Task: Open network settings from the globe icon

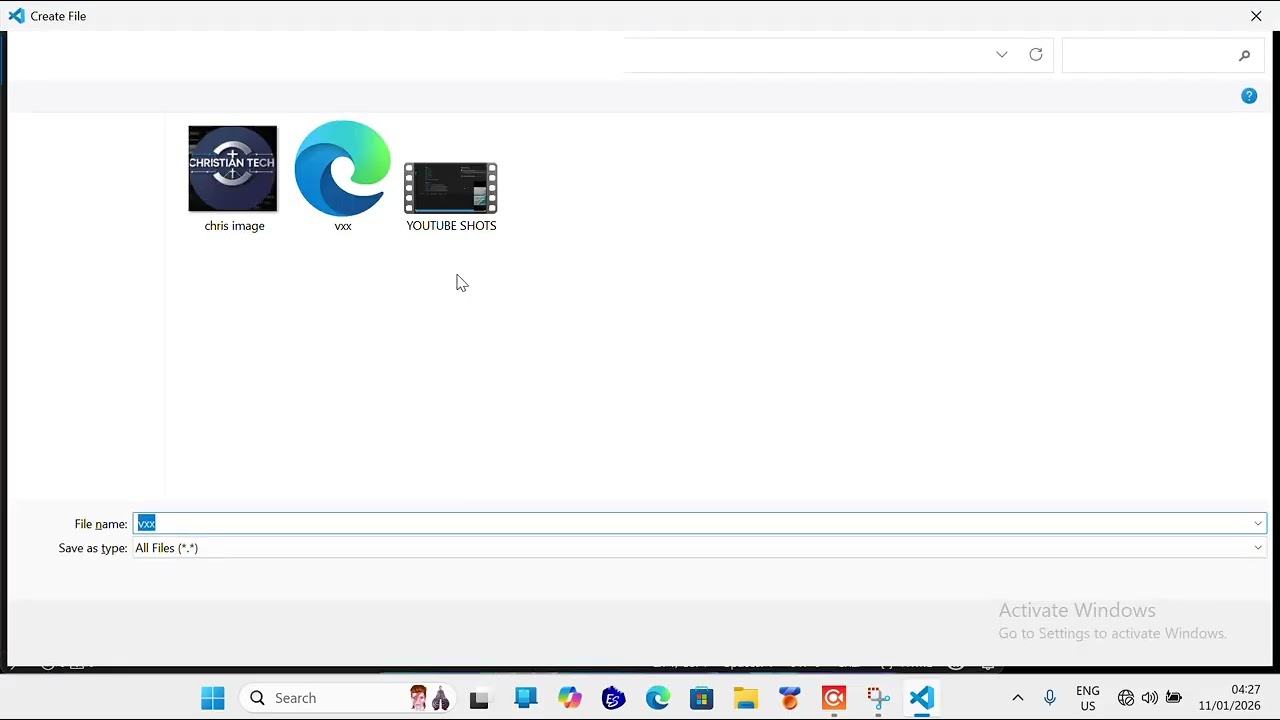Action: [x=1126, y=698]
